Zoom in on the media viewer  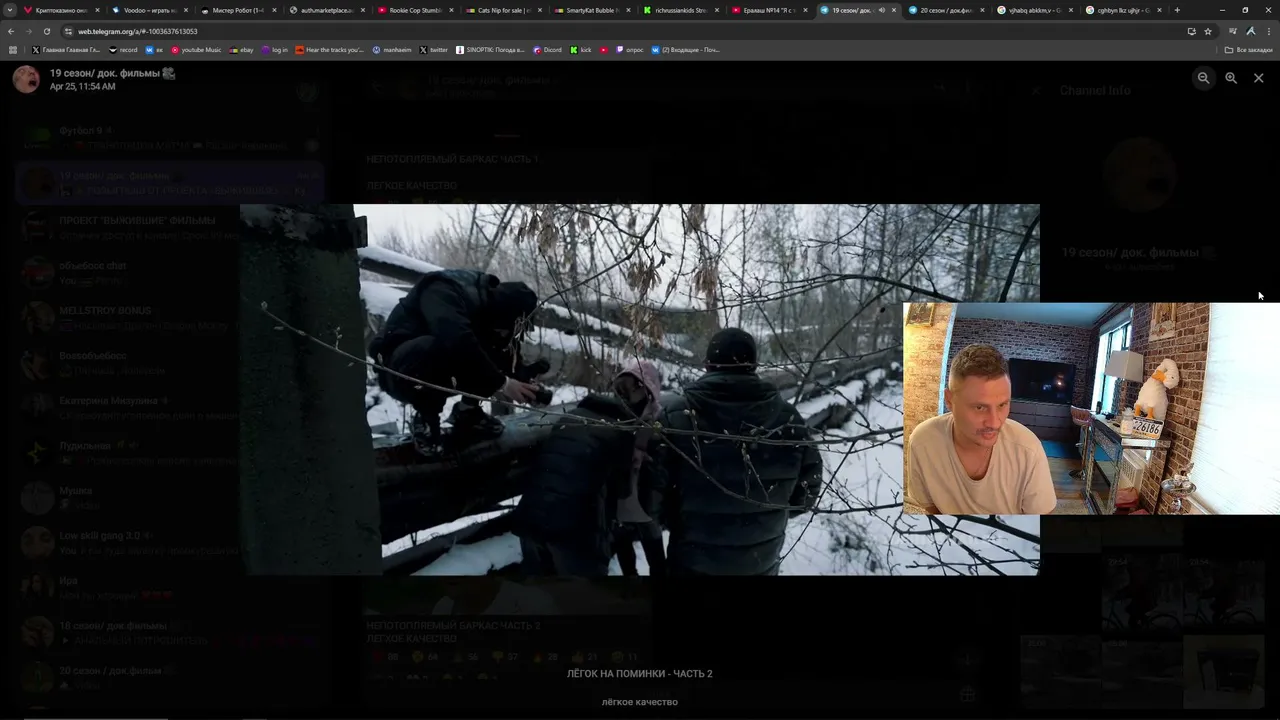click(1231, 78)
